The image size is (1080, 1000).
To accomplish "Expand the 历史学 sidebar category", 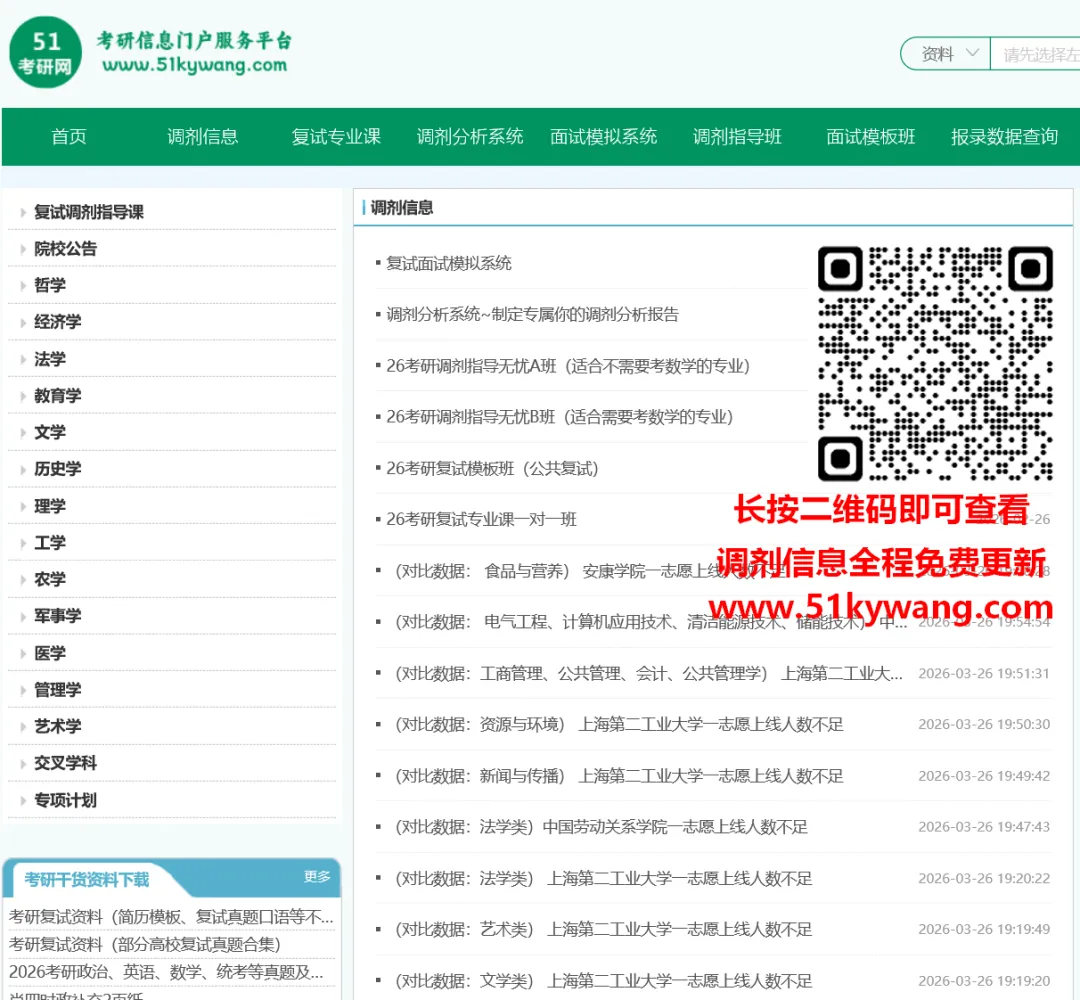I will (58, 469).
